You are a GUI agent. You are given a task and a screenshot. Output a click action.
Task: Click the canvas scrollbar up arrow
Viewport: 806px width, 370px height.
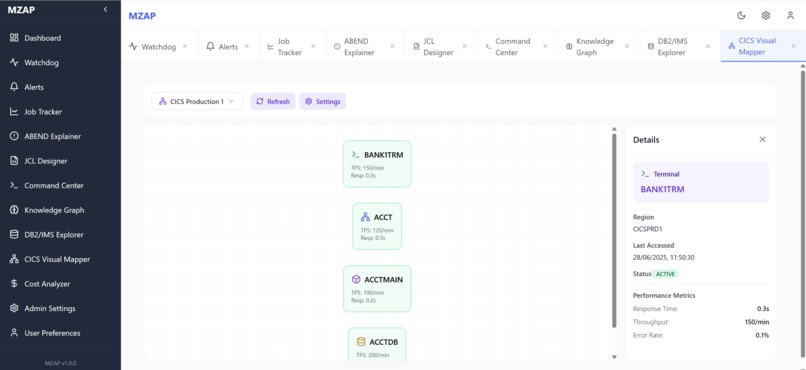[x=614, y=129]
